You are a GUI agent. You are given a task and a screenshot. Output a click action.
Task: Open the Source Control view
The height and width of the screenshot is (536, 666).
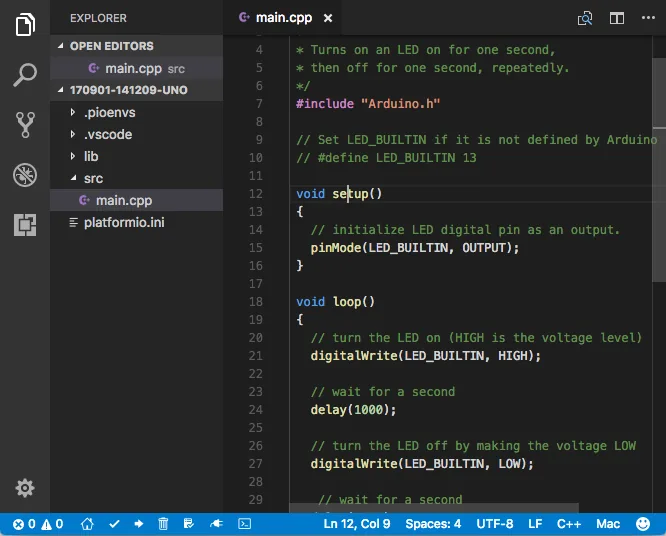25,125
